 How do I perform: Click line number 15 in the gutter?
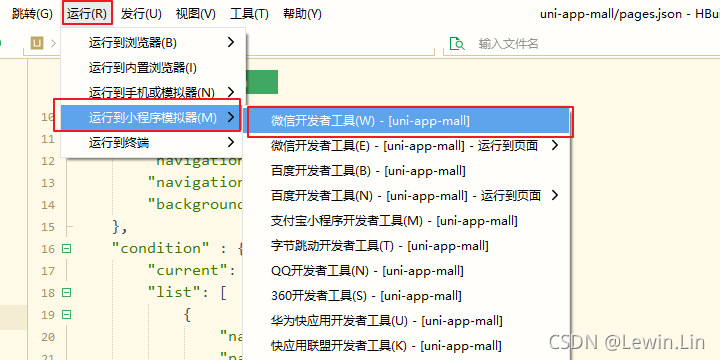pos(48,227)
